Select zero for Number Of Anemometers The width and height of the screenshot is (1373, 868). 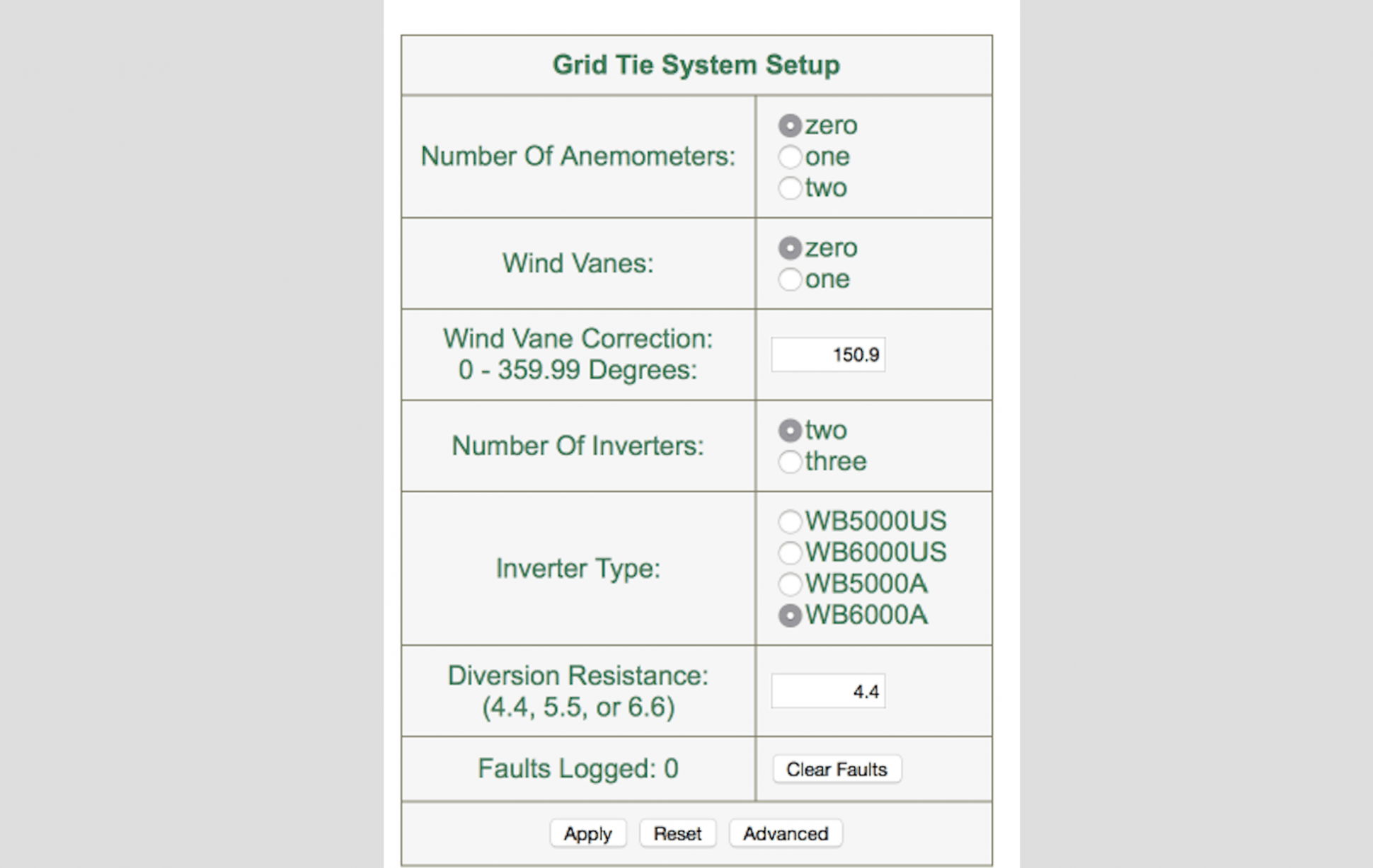pyautogui.click(x=790, y=126)
